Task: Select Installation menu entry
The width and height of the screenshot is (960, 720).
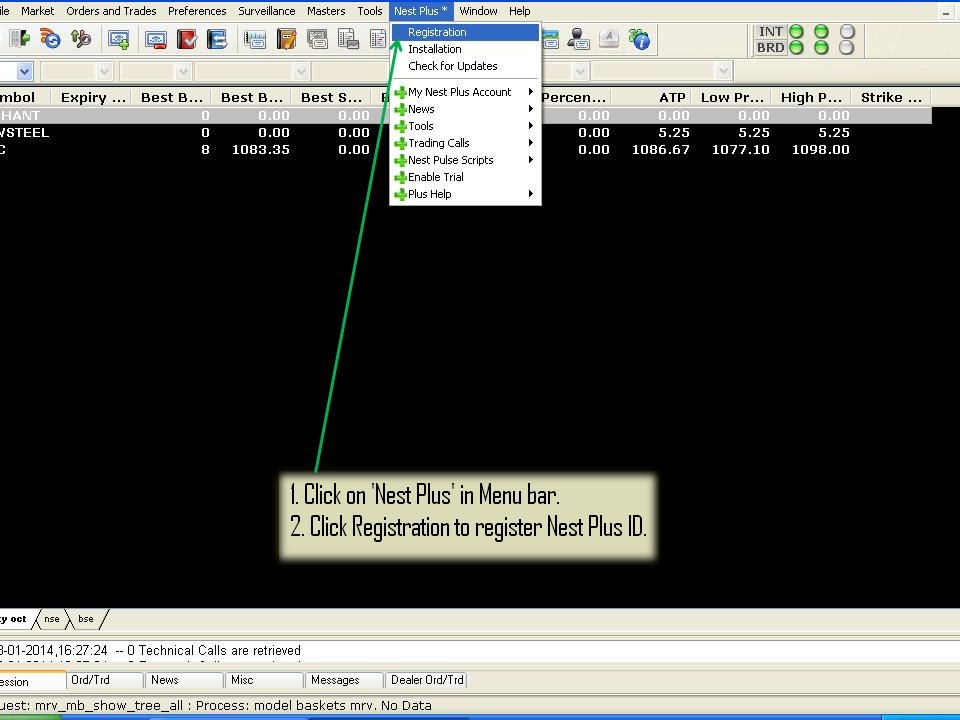Action: click(465, 49)
